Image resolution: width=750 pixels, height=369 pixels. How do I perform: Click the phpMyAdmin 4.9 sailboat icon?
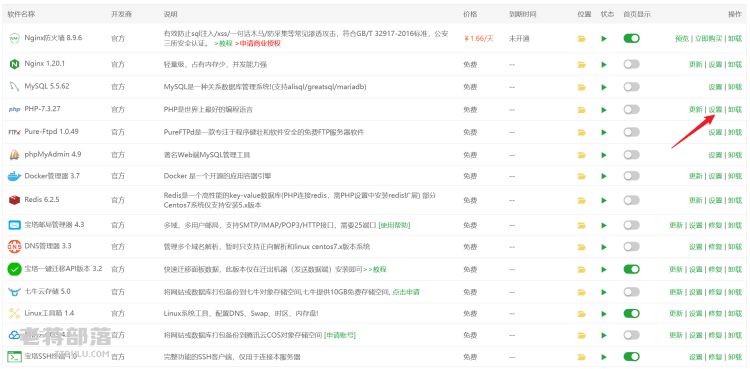(14, 155)
